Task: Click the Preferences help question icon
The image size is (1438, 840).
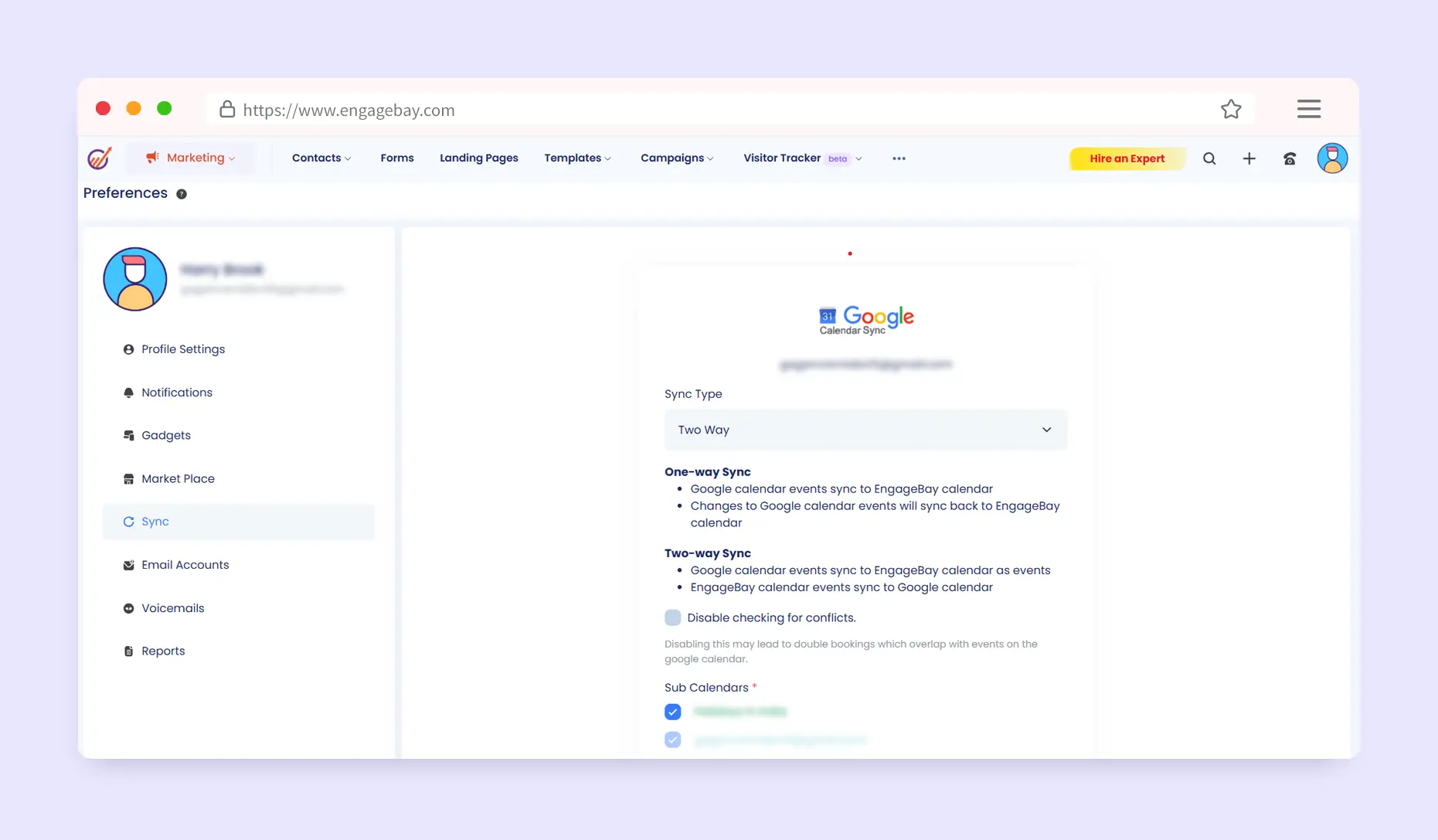Action: click(182, 194)
